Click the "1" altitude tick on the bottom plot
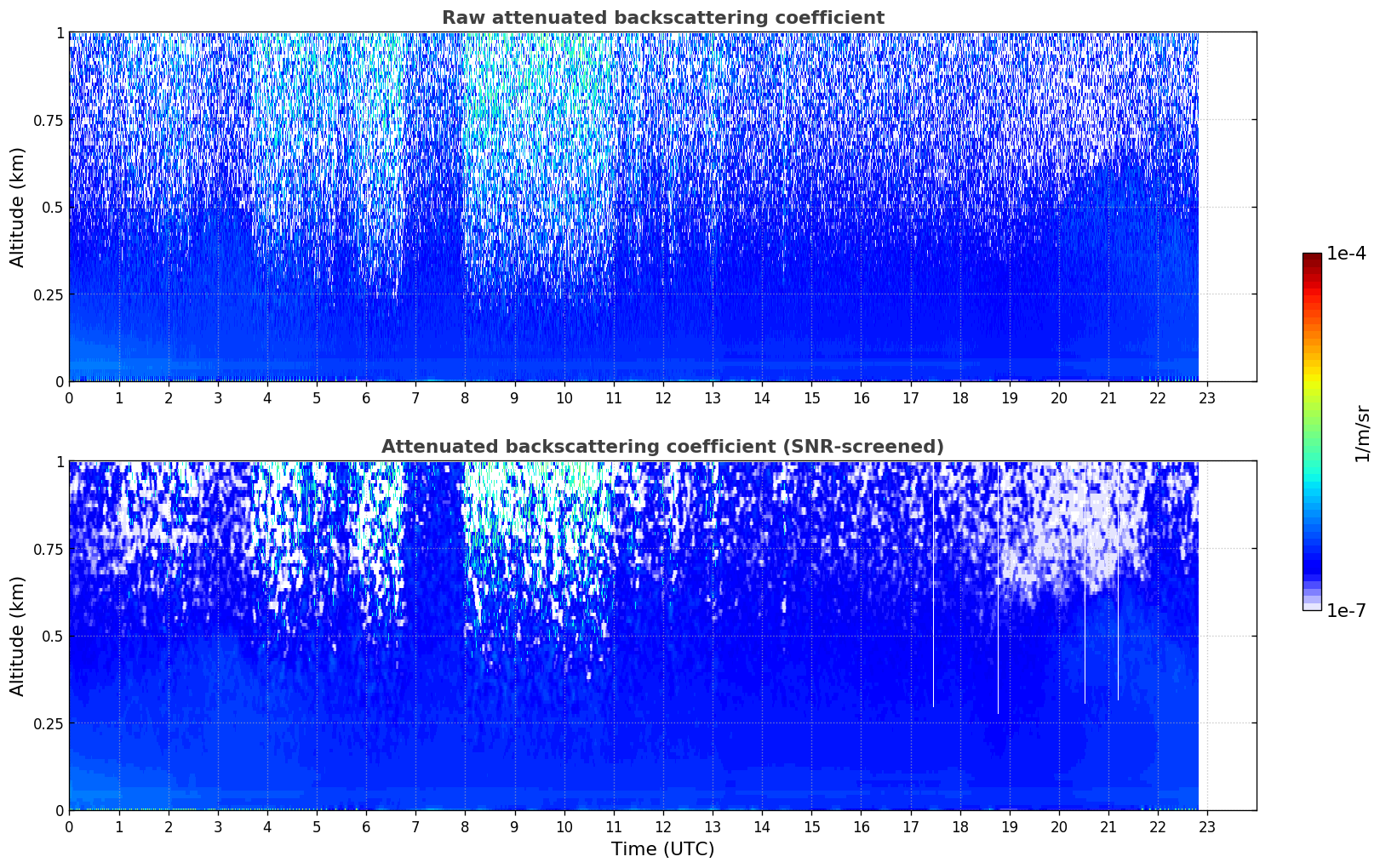 [x=60, y=461]
